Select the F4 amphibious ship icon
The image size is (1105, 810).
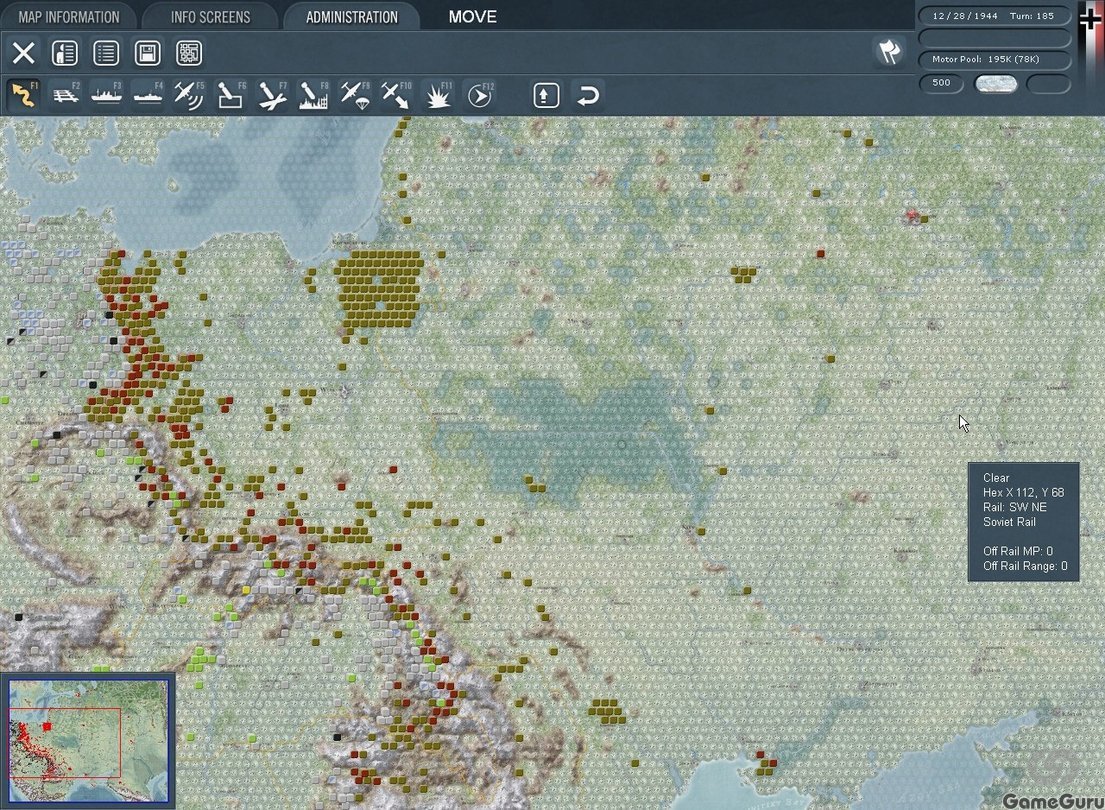click(x=148, y=95)
